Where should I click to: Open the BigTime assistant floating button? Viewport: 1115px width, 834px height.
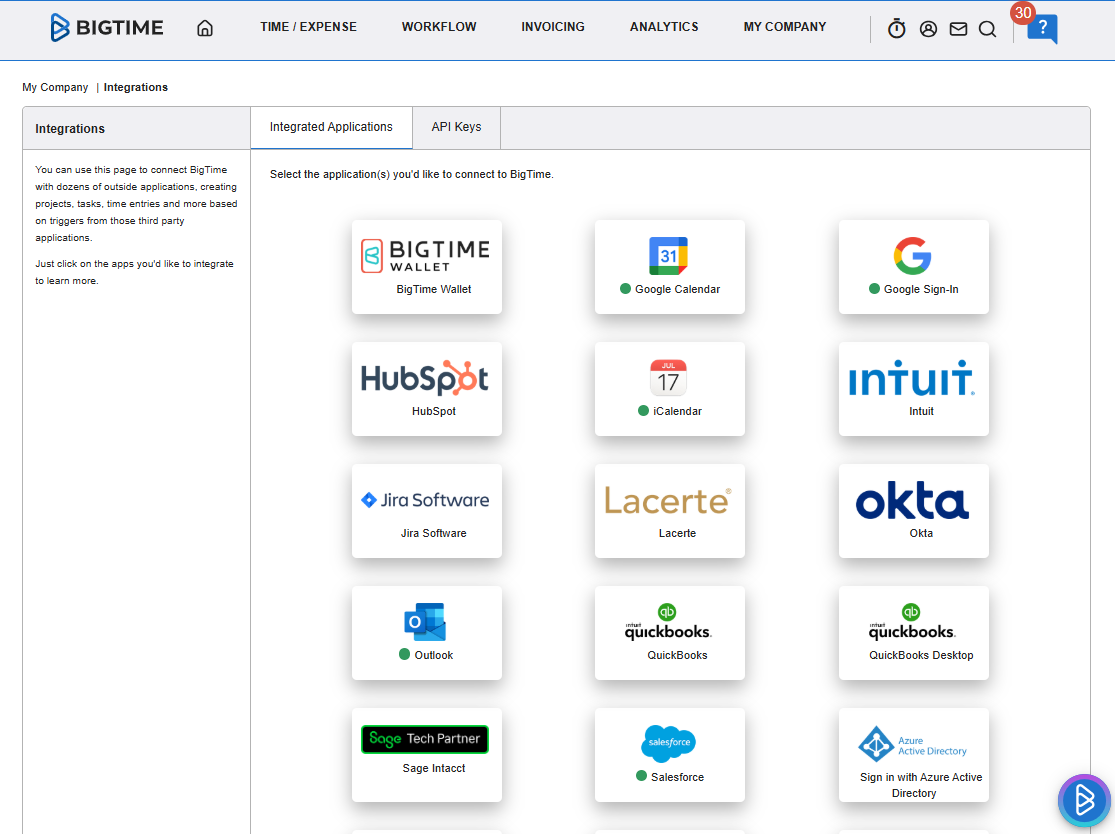click(x=1084, y=800)
